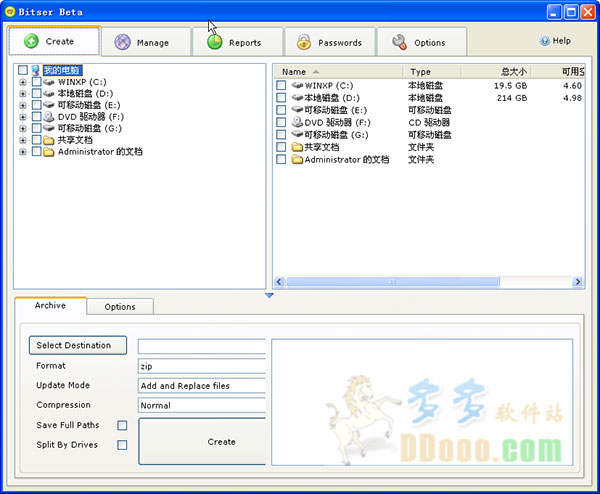Sort by Name column header

click(338, 72)
